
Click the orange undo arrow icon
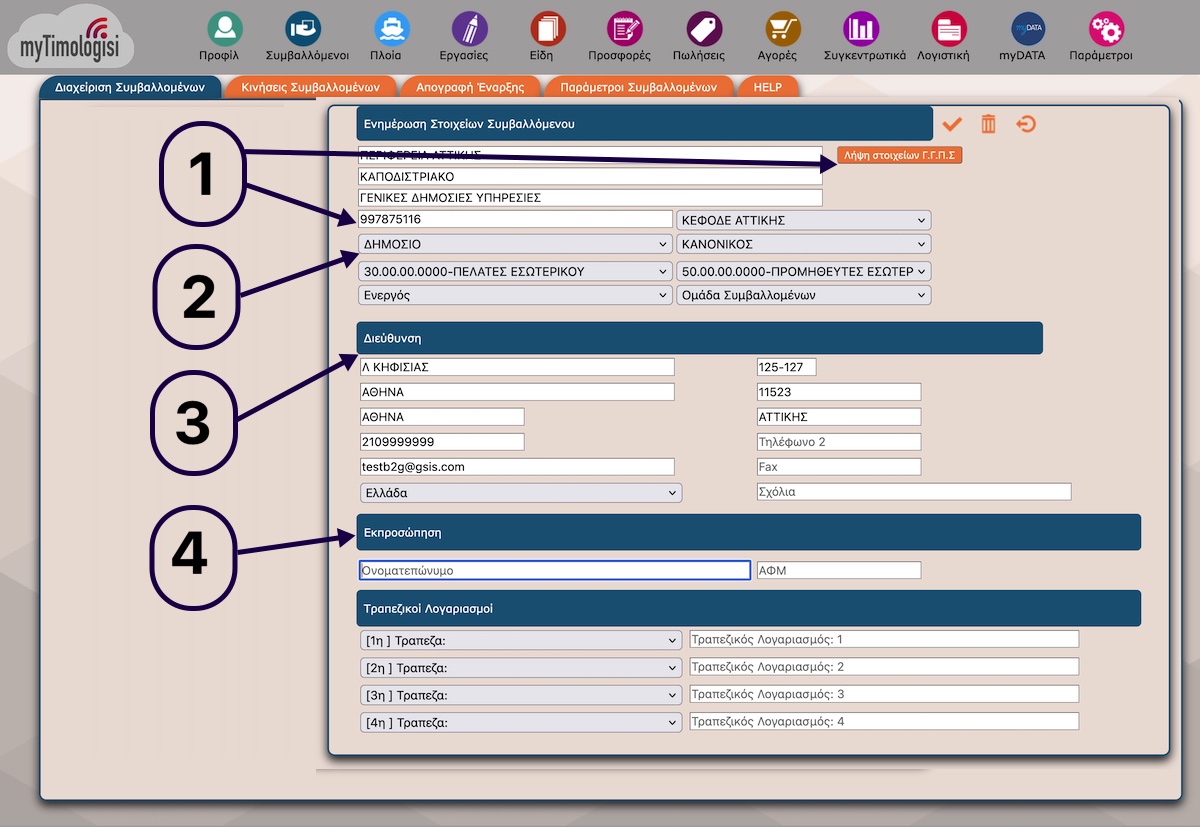1026,124
